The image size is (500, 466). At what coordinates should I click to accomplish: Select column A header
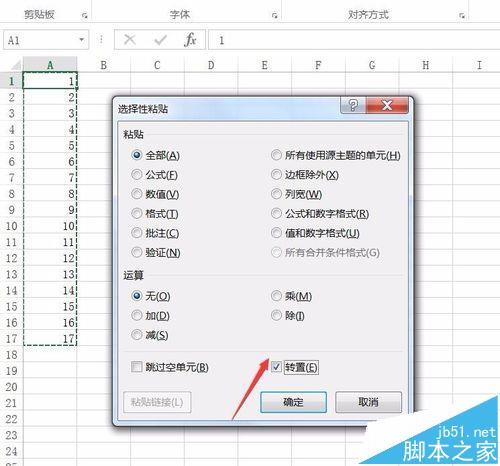click(x=50, y=65)
